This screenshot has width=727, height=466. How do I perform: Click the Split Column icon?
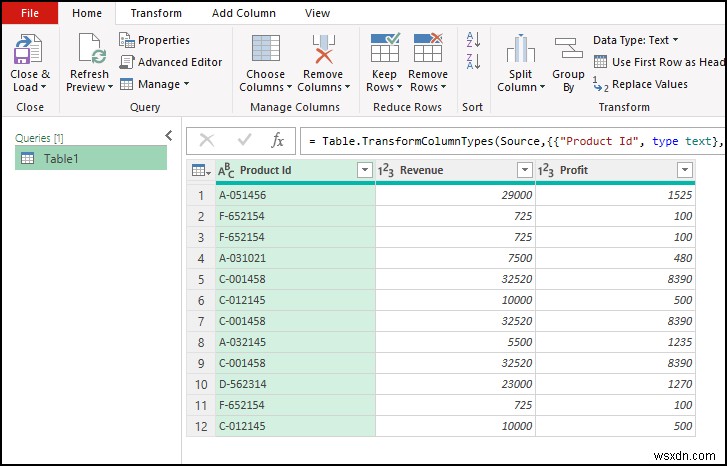520,48
